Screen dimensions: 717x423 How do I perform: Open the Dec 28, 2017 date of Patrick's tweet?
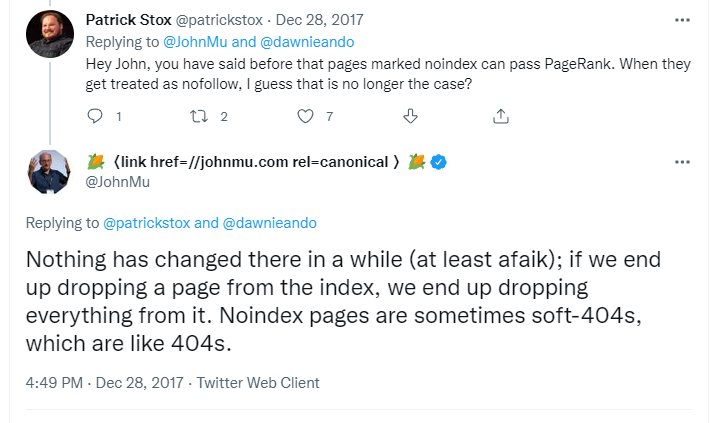coord(319,20)
